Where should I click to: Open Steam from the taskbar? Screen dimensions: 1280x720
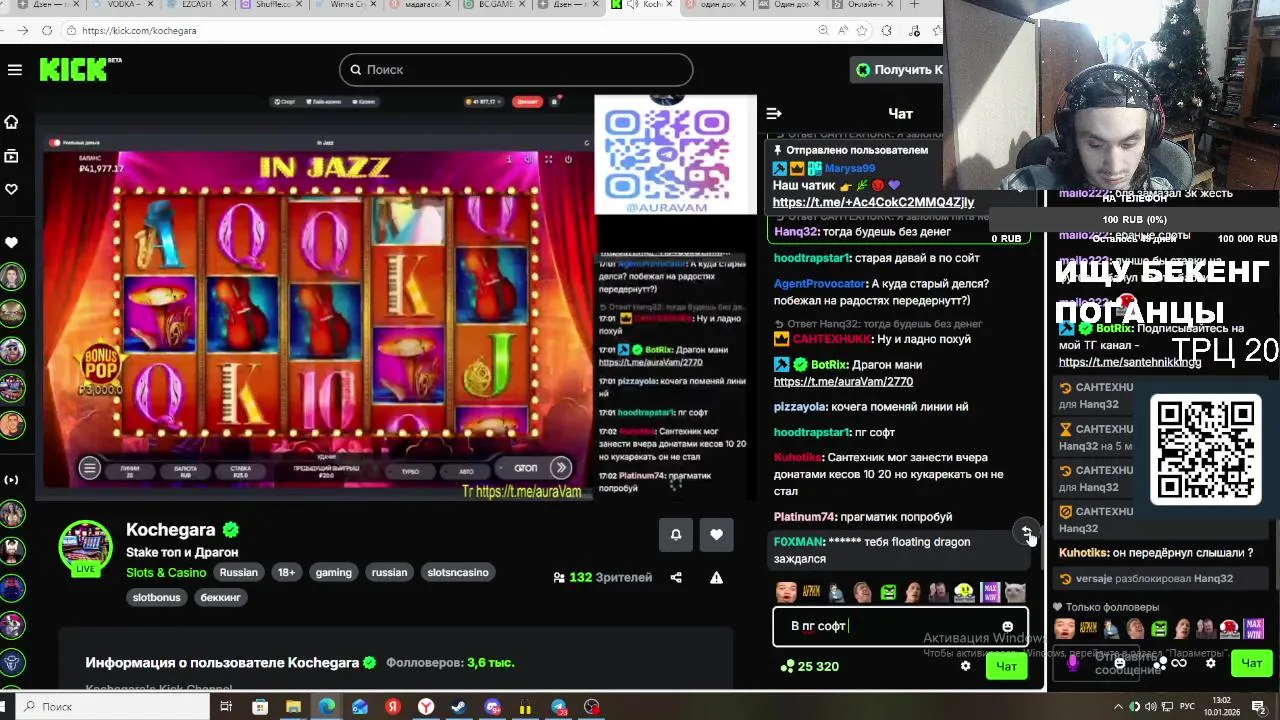tap(459, 707)
